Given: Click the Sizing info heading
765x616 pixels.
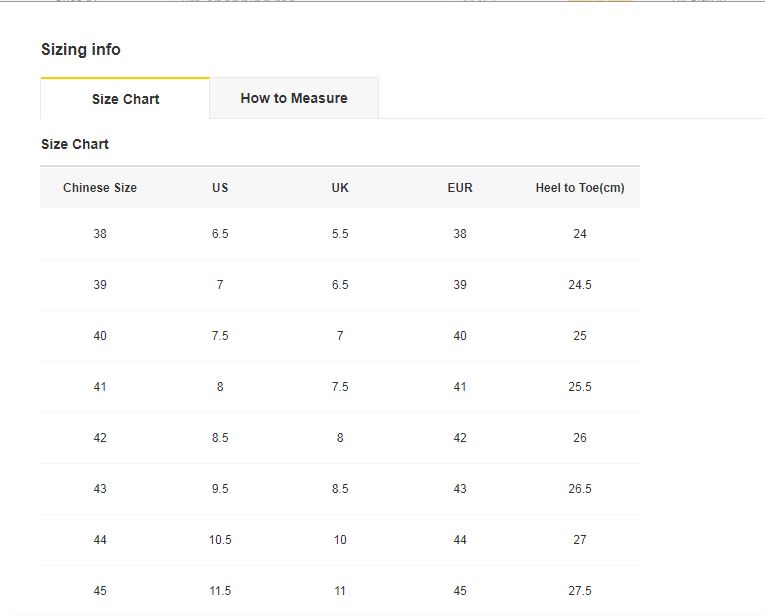Looking at the screenshot, I should pos(81,50).
